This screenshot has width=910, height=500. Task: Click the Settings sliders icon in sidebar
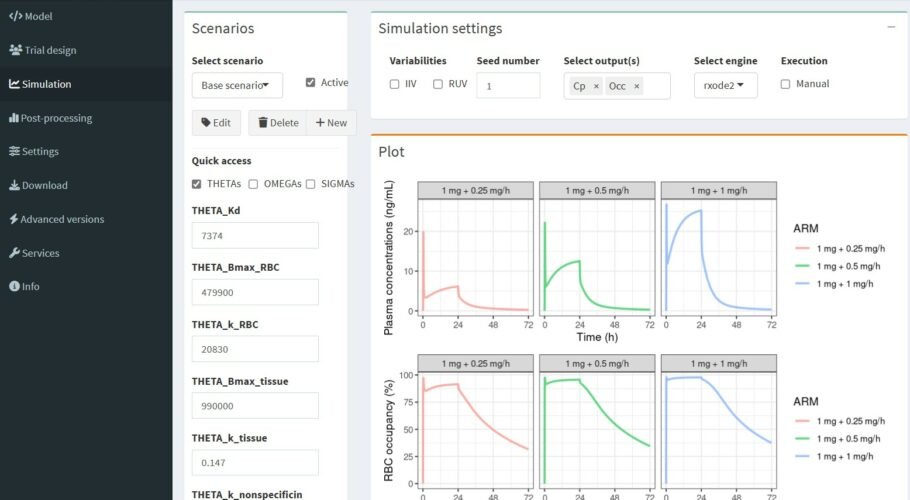[x=14, y=152]
